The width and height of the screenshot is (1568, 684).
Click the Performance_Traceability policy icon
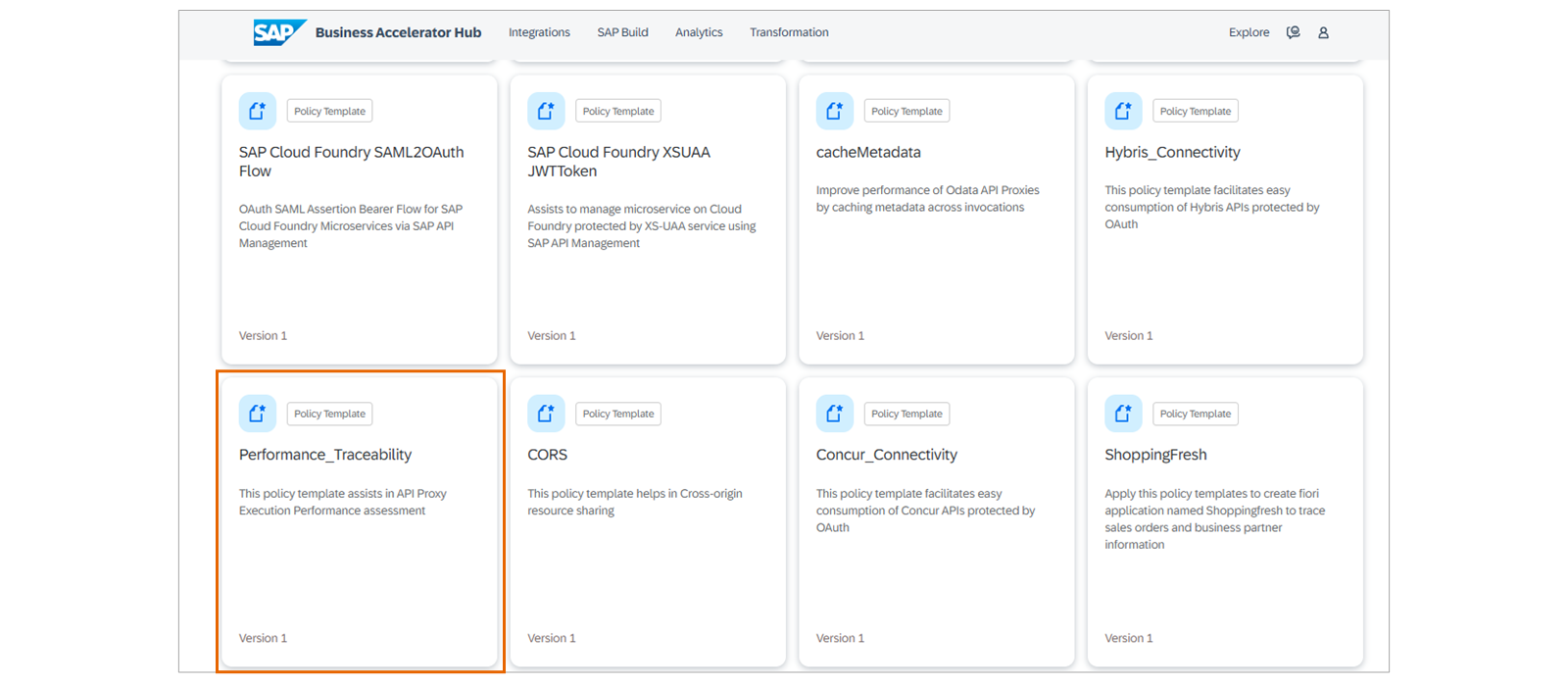pyautogui.click(x=258, y=414)
